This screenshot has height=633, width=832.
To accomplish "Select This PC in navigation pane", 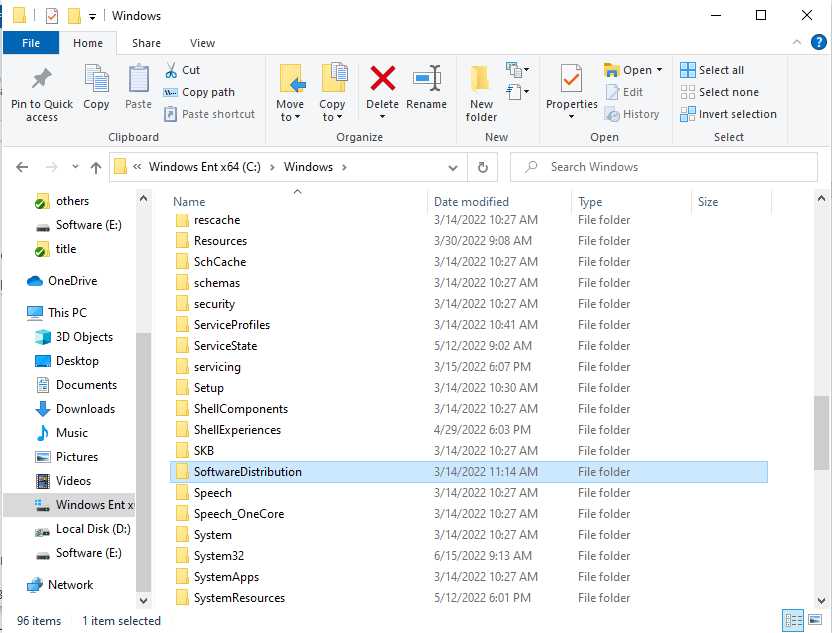I will (x=57, y=313).
